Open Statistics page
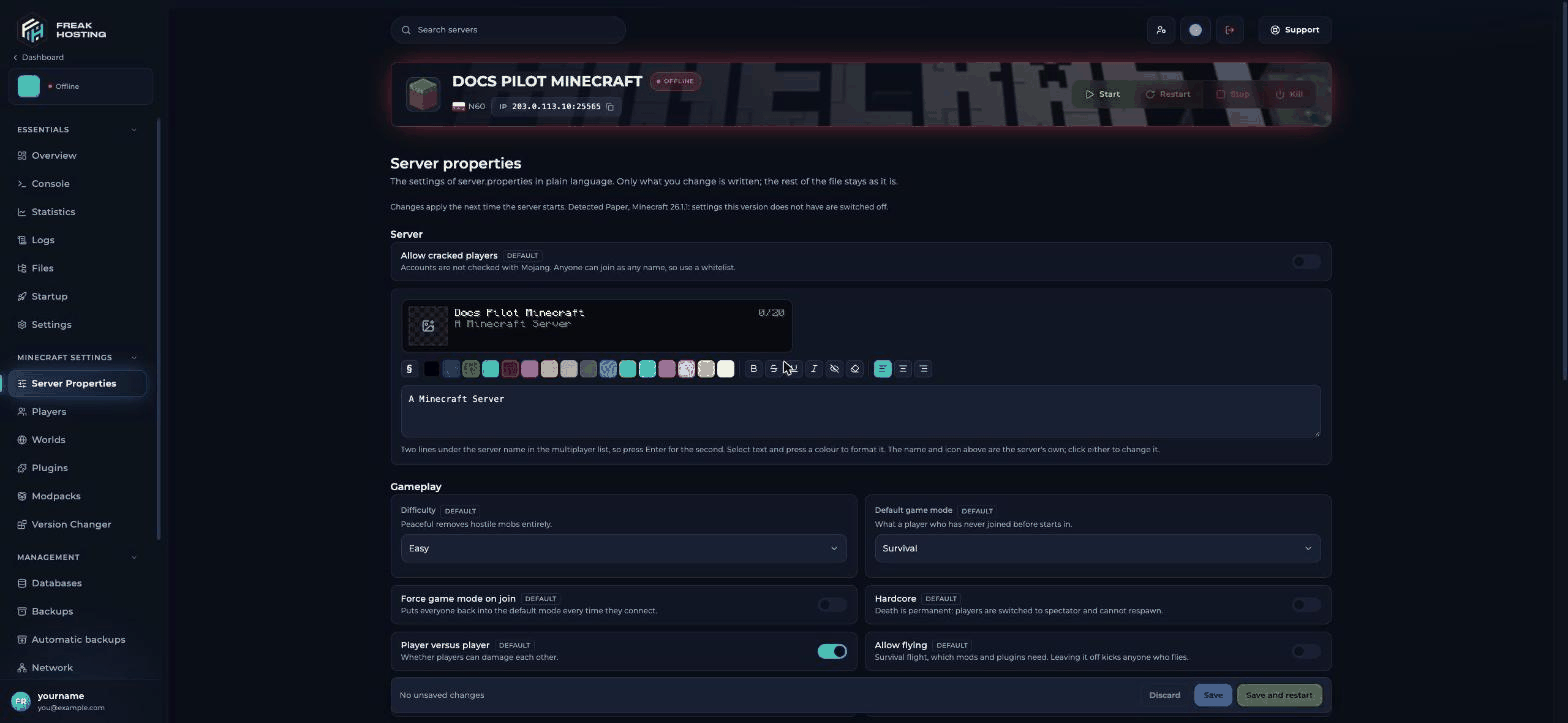The width and height of the screenshot is (1568, 723). point(78,212)
